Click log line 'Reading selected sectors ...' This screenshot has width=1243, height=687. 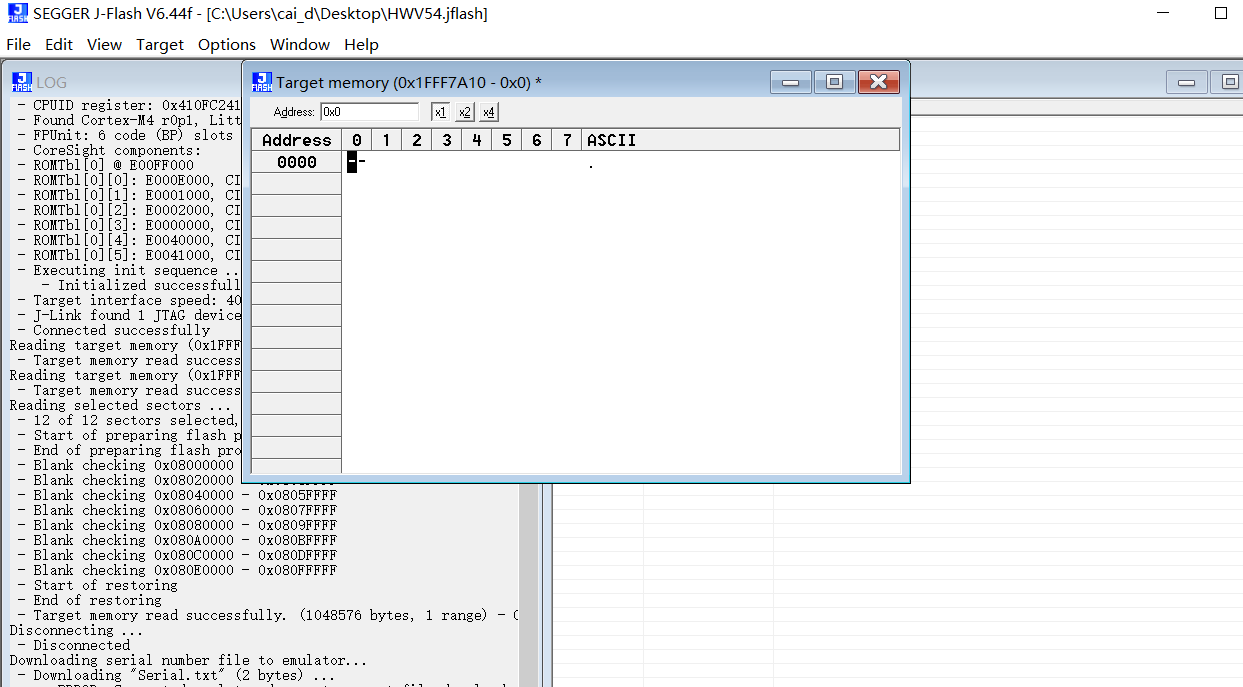click(x=120, y=405)
